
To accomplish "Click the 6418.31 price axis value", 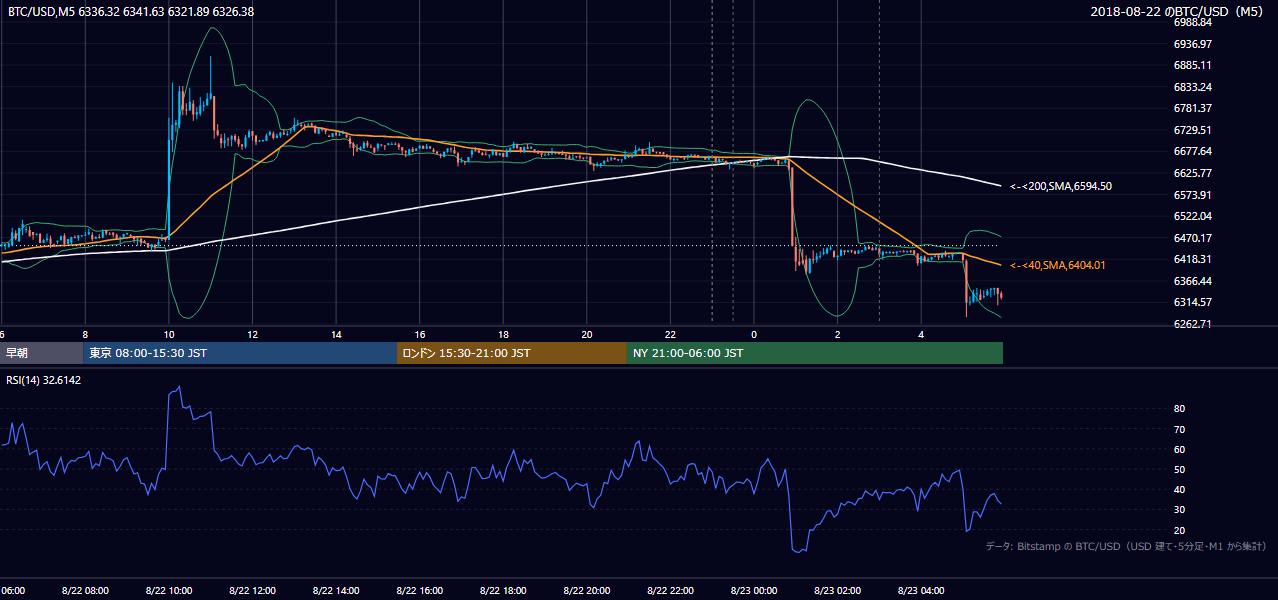I will pos(1192,259).
